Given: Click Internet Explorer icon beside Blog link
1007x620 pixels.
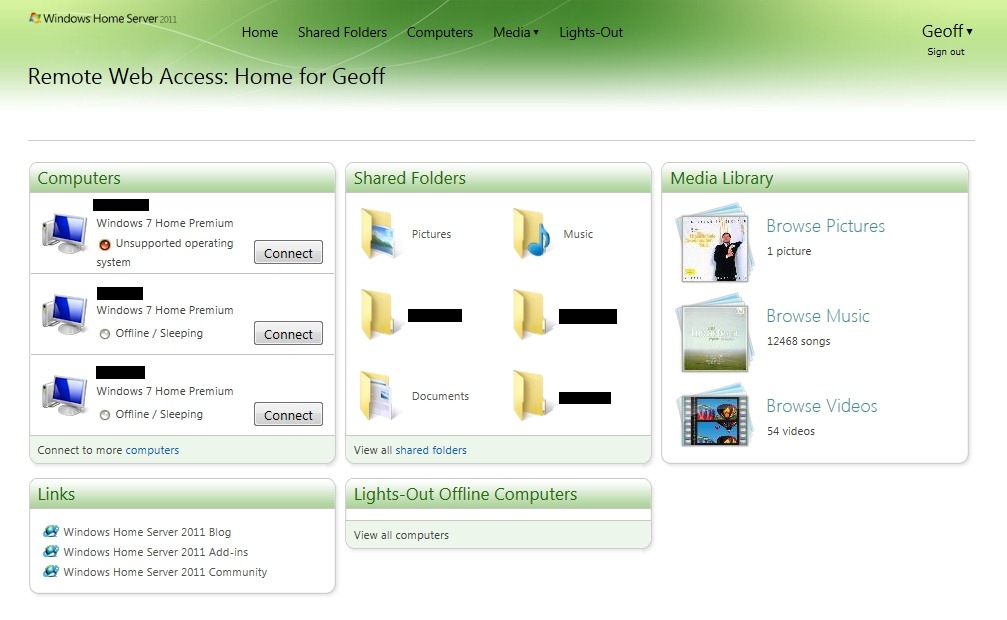Looking at the screenshot, I should (x=51, y=532).
